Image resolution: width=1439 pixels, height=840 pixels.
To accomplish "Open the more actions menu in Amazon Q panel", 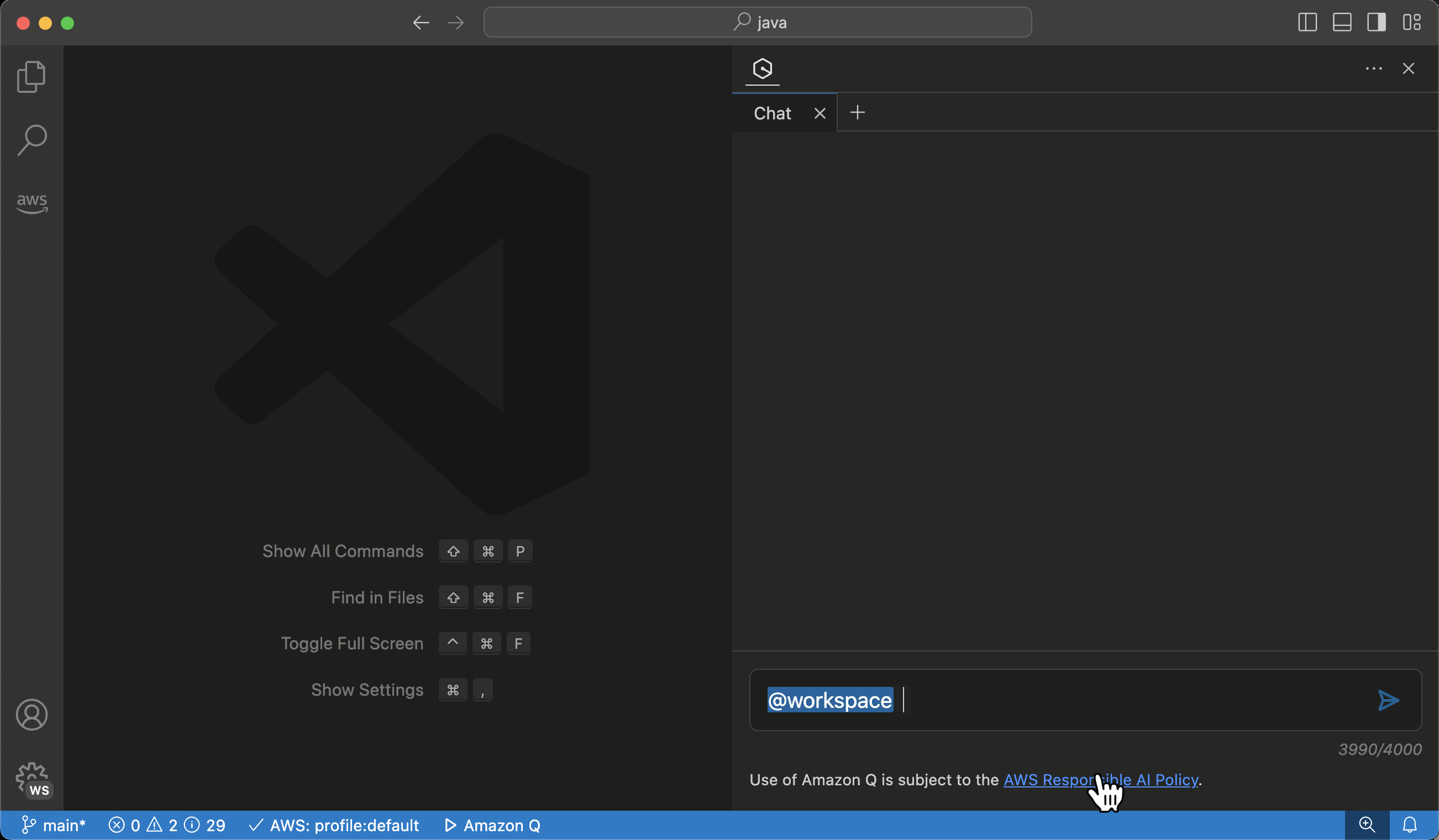I will pos(1373,69).
